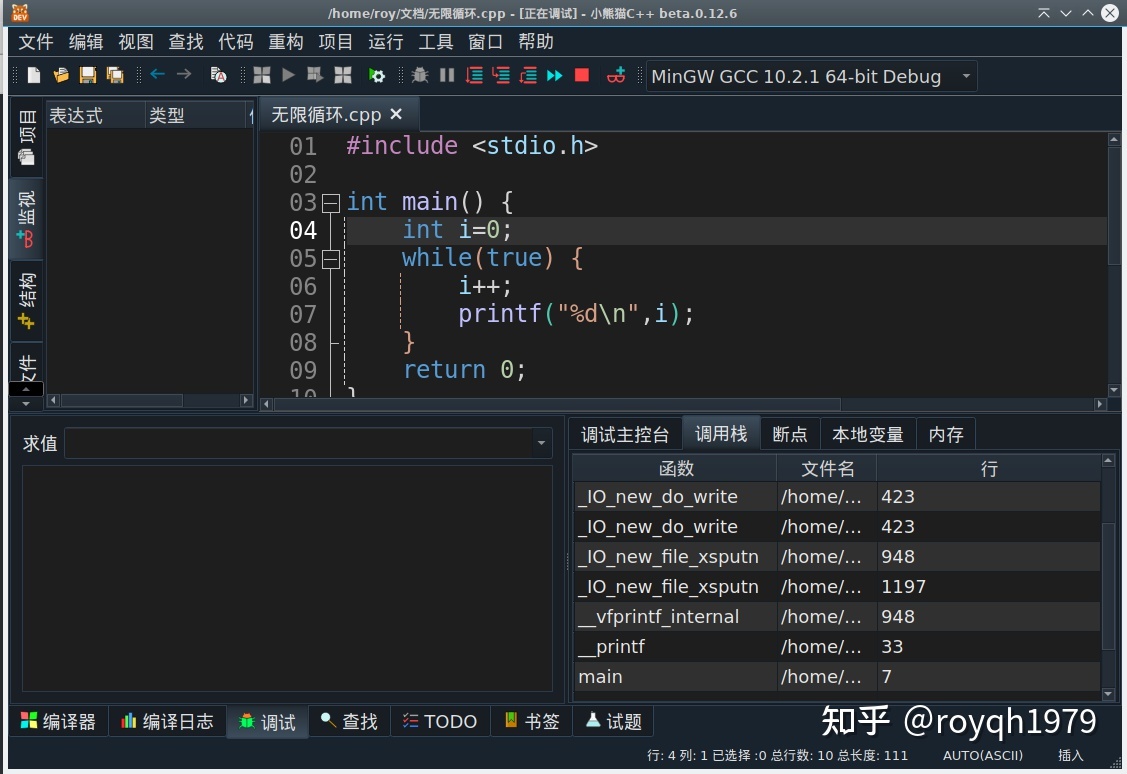Switch to 监视 side panel tab
This screenshot has height=774, width=1127.
click(27, 219)
